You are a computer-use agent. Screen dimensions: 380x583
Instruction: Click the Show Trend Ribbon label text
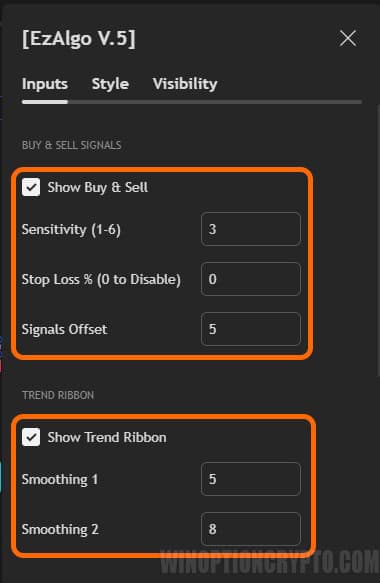coord(107,437)
